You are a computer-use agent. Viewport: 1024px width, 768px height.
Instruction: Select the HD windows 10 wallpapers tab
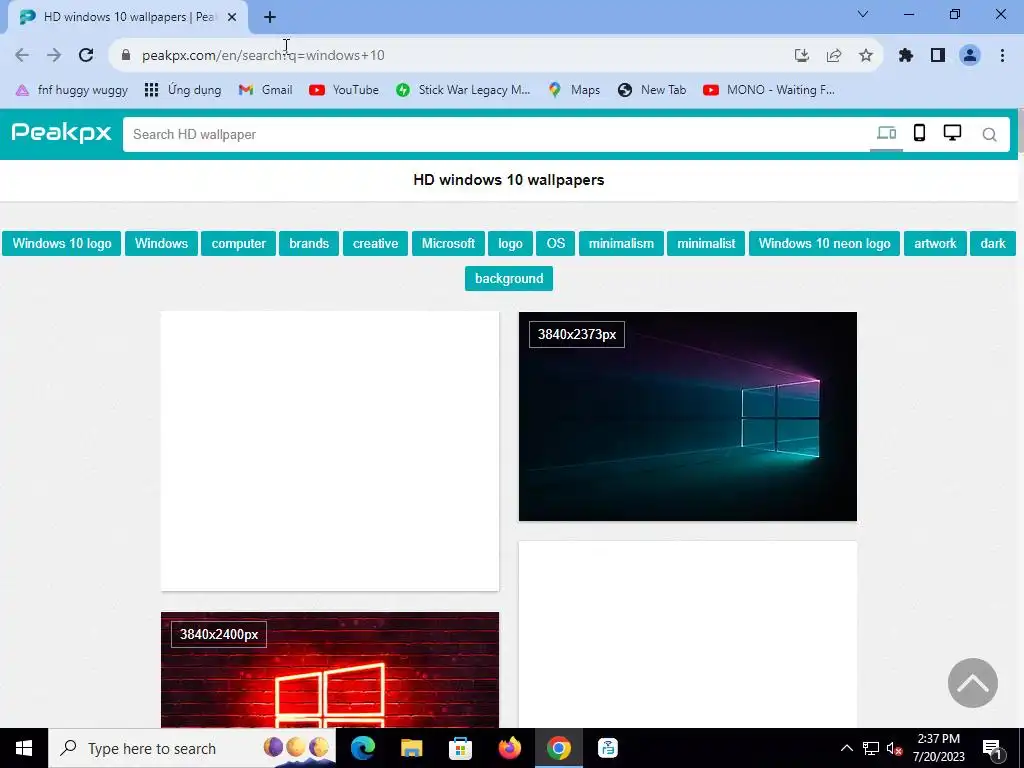pyautogui.click(x=127, y=18)
